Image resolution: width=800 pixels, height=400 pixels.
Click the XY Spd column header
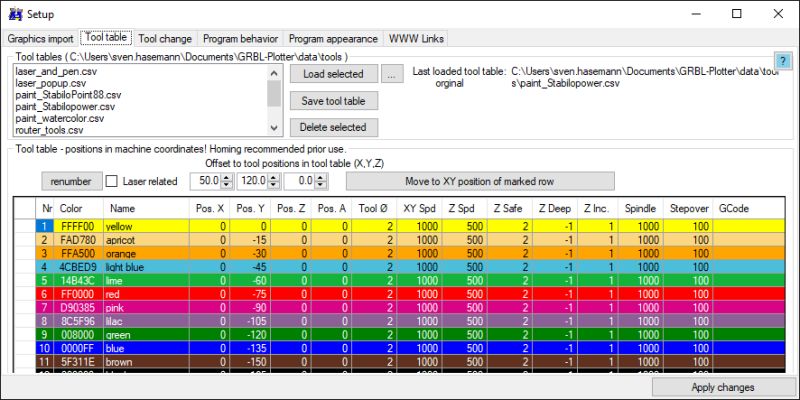[419, 208]
